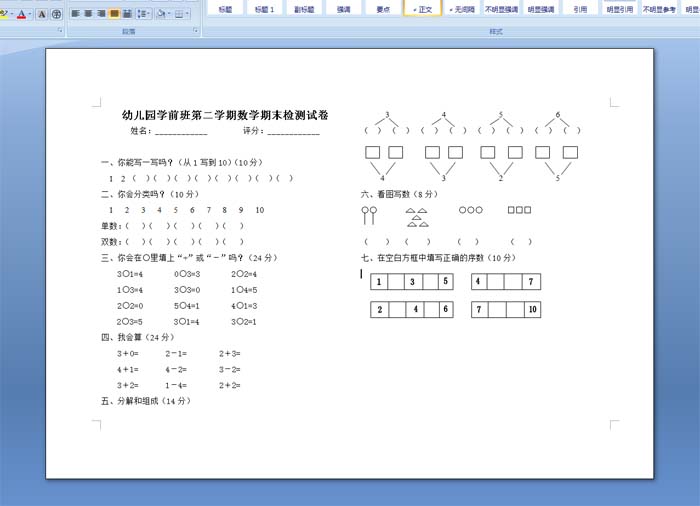Click the three circles figure in section six

(471, 210)
